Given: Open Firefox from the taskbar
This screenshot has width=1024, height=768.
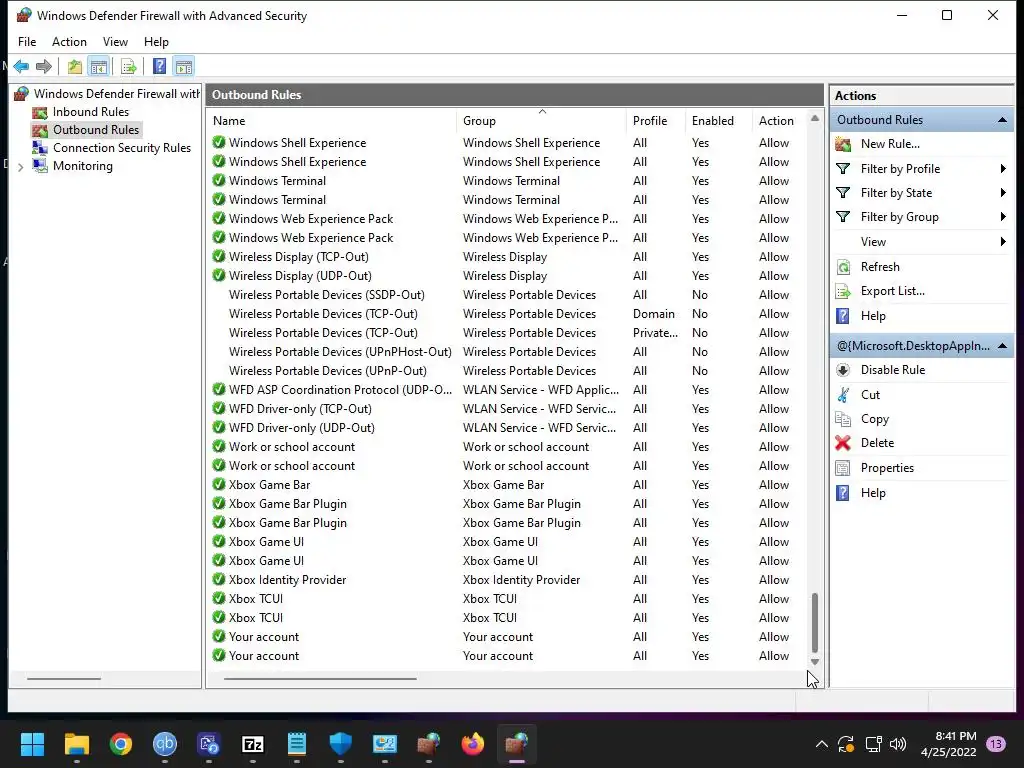Looking at the screenshot, I should 473,744.
